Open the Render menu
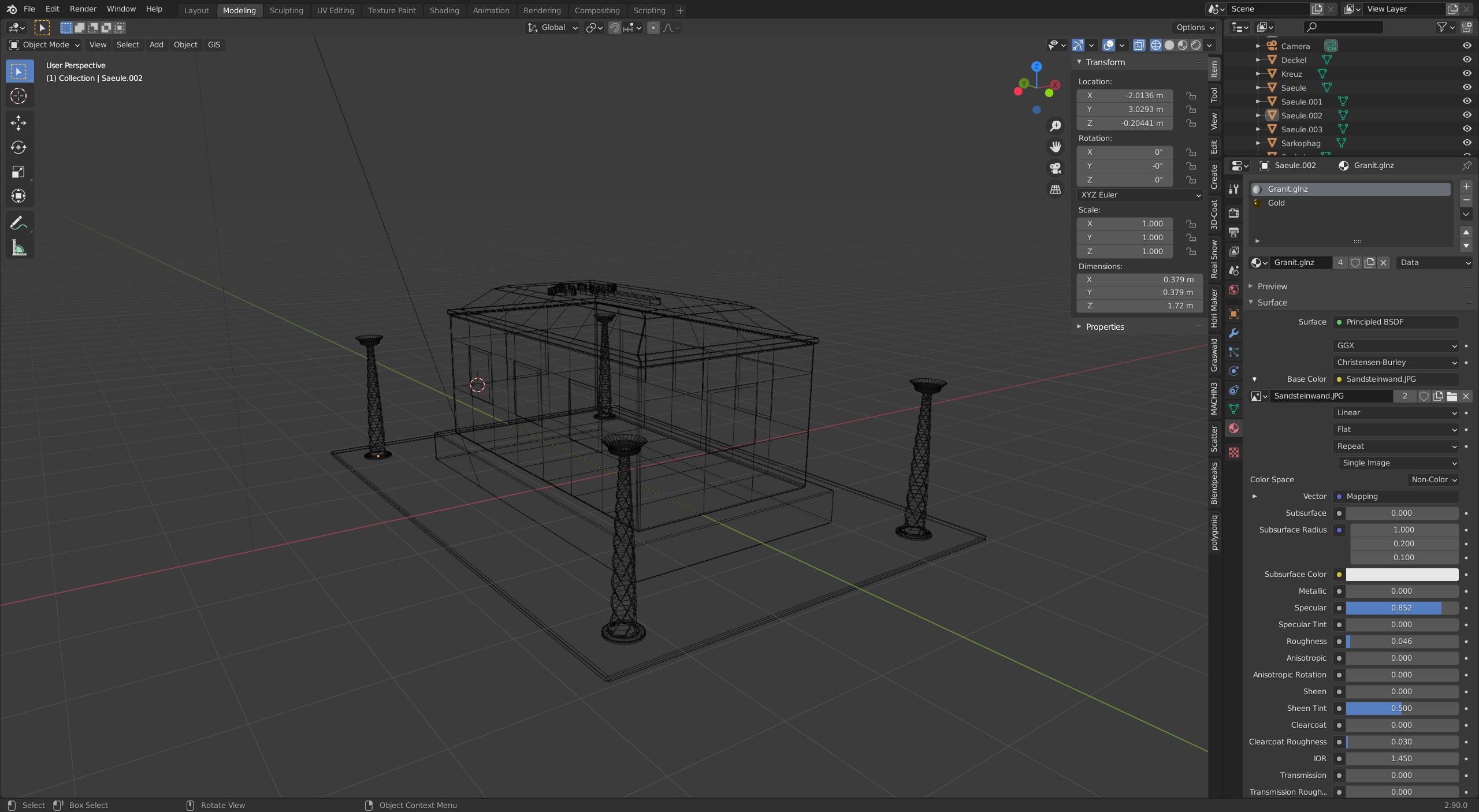Image resolution: width=1479 pixels, height=812 pixels. pyautogui.click(x=83, y=9)
